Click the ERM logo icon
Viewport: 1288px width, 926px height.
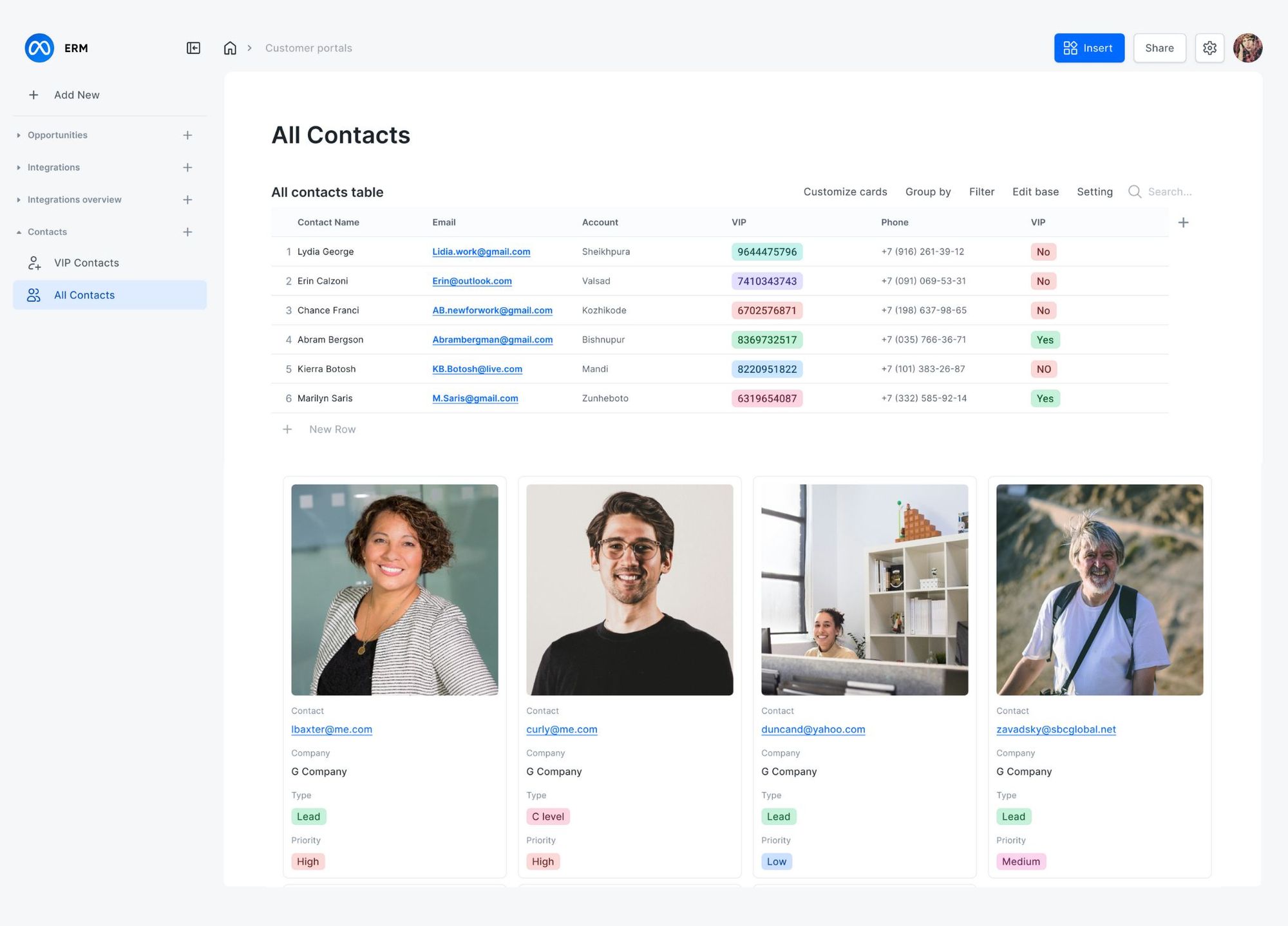[x=39, y=48]
